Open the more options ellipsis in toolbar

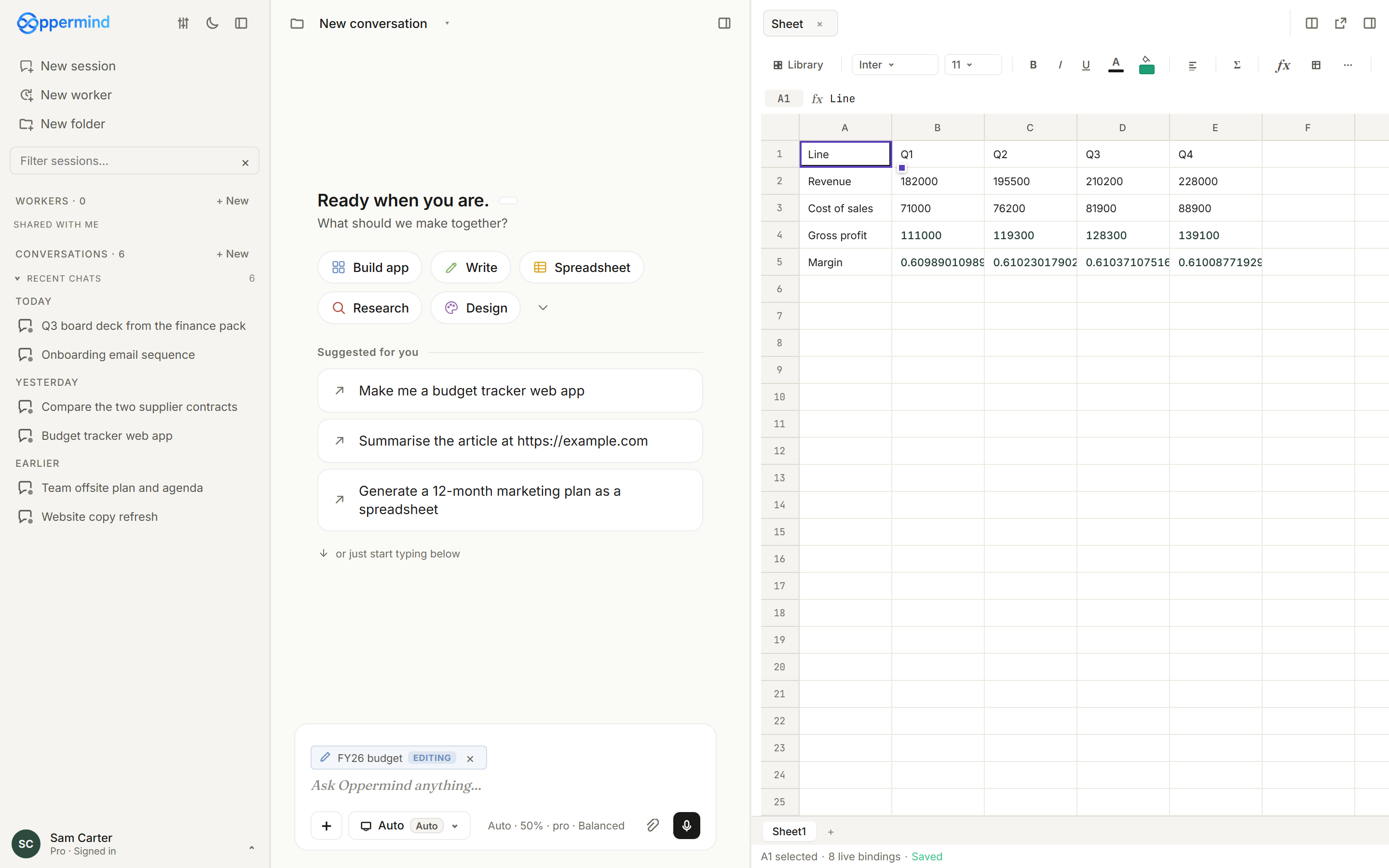pos(1348,65)
